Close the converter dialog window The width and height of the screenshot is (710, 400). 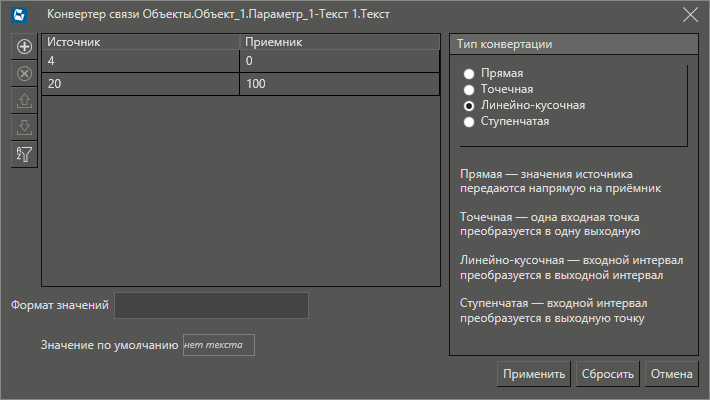[x=690, y=15]
